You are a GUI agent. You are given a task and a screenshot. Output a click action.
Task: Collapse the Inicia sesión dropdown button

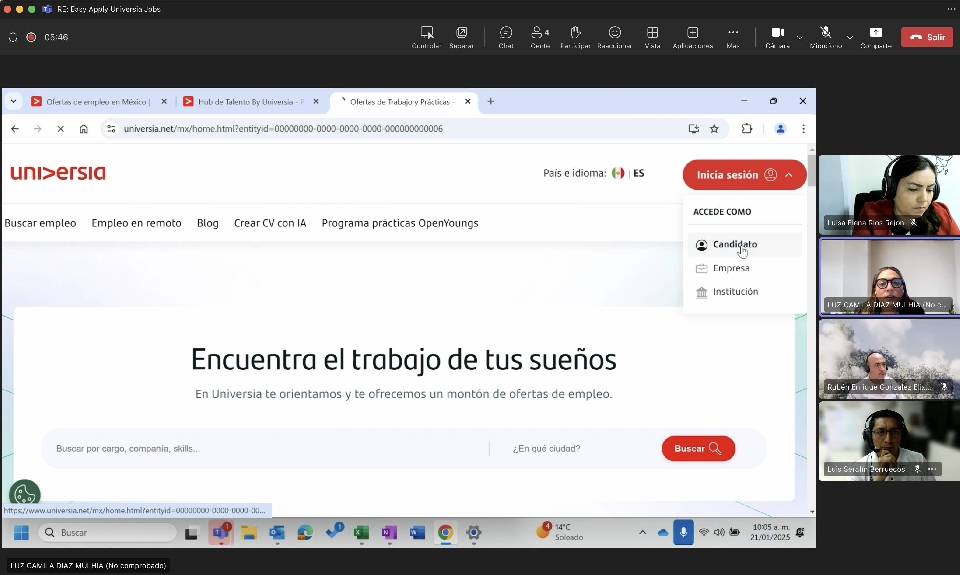coord(744,175)
